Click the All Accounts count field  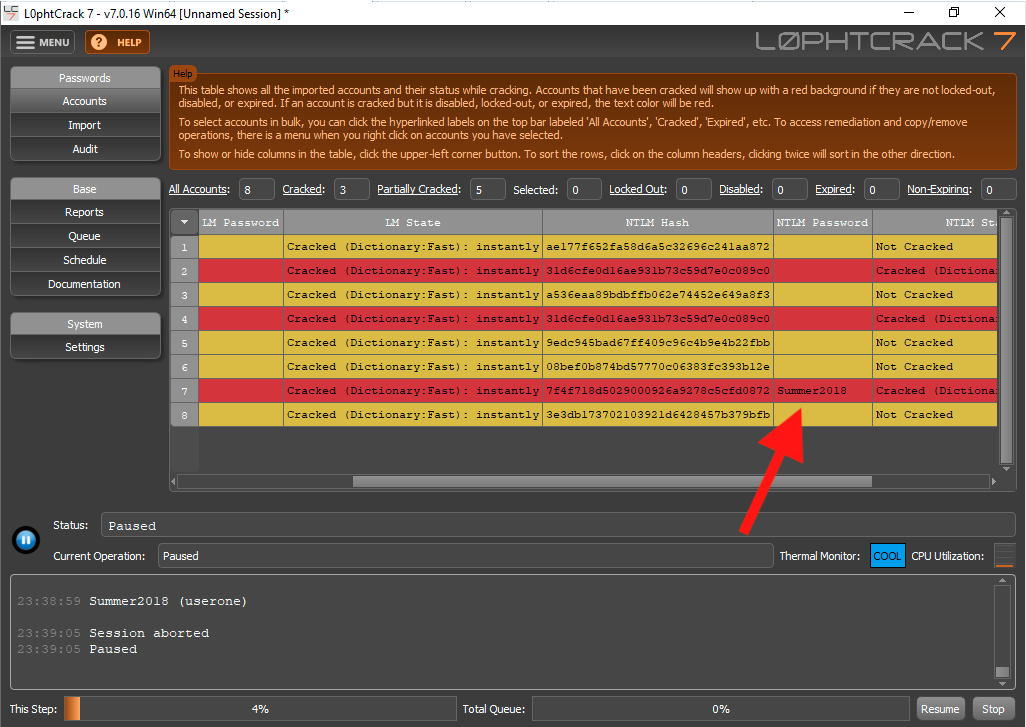pos(256,190)
